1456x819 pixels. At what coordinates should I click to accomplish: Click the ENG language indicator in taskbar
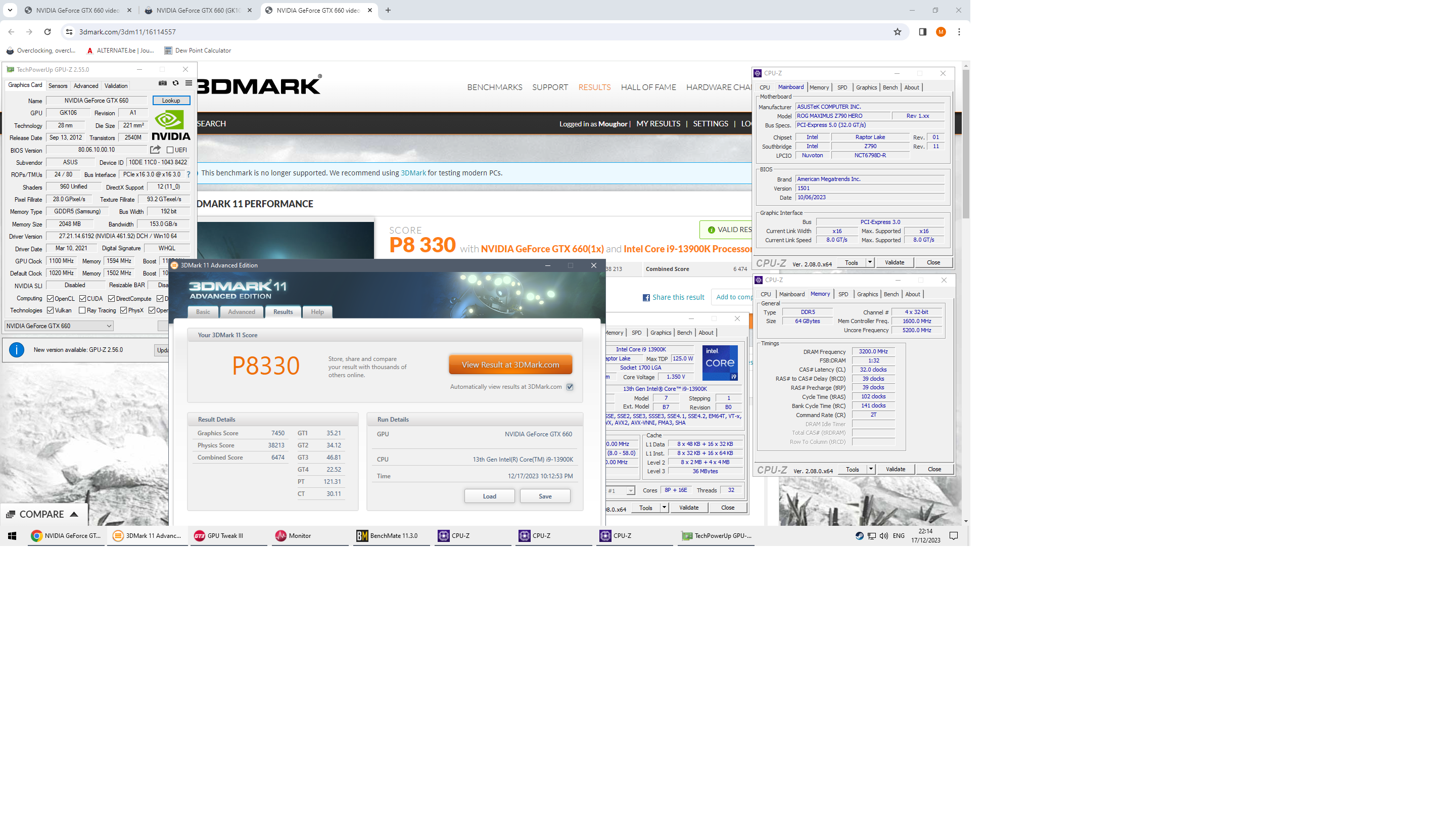click(x=899, y=535)
